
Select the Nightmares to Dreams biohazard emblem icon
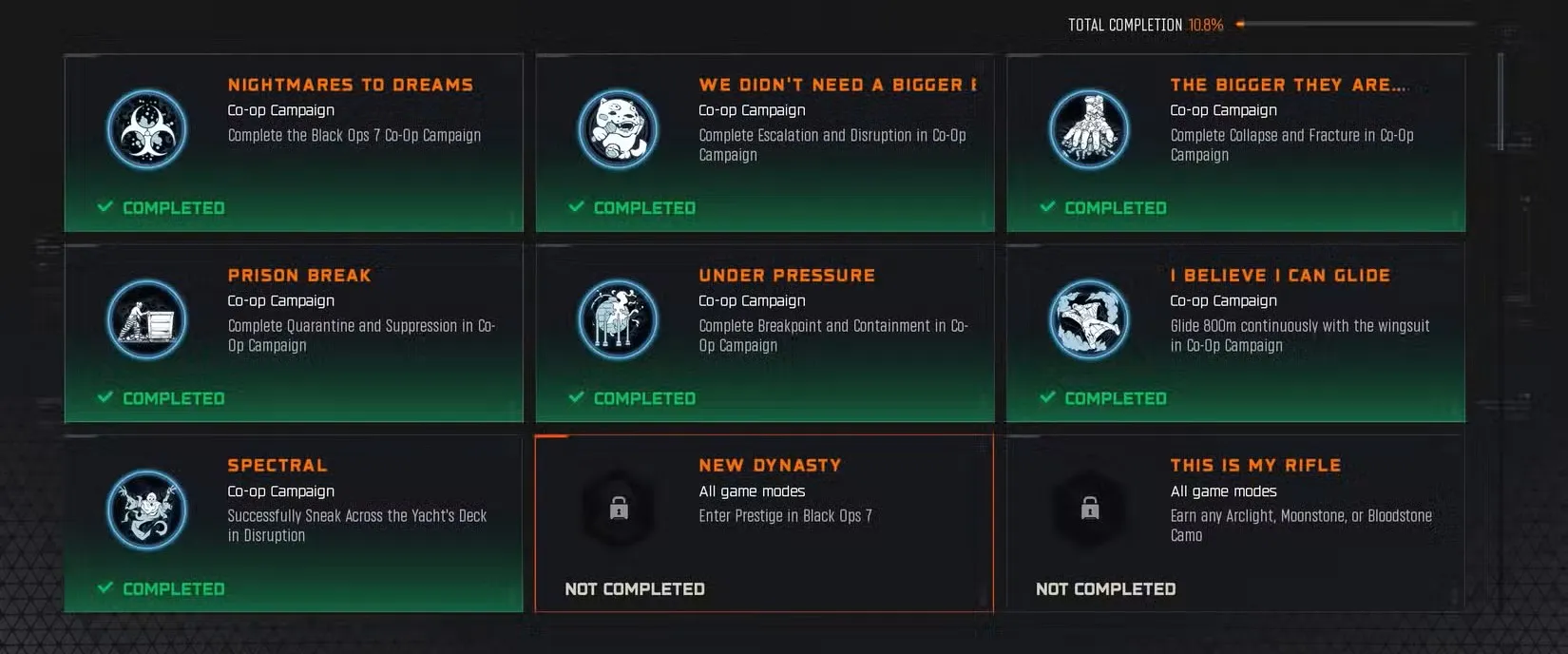click(146, 129)
